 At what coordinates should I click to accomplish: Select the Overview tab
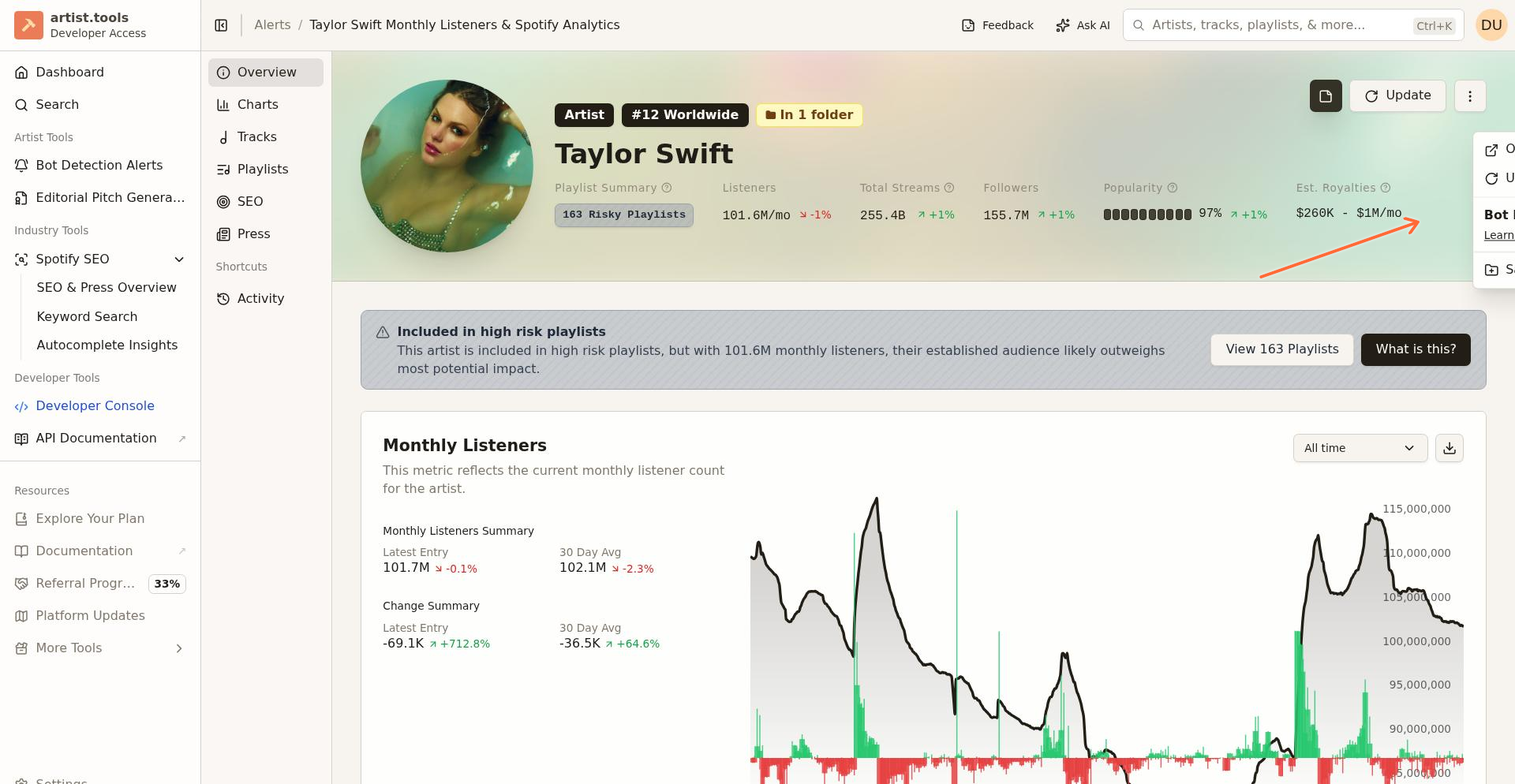(x=266, y=73)
